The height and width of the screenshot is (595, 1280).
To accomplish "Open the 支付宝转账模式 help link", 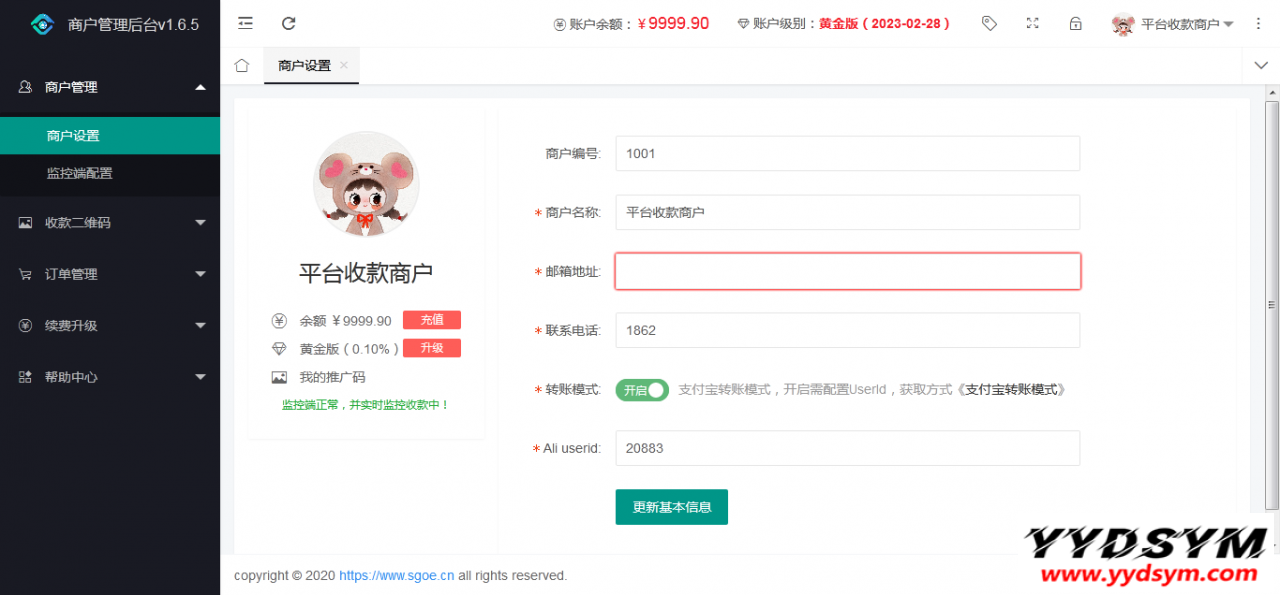I will coord(1012,390).
